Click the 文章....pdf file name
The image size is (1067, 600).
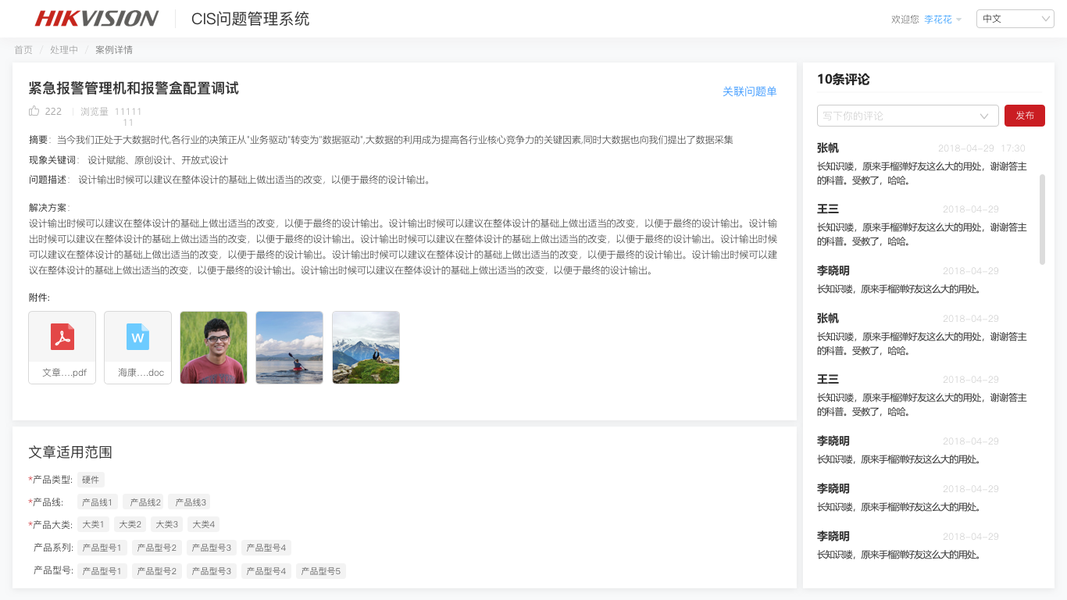coord(65,373)
